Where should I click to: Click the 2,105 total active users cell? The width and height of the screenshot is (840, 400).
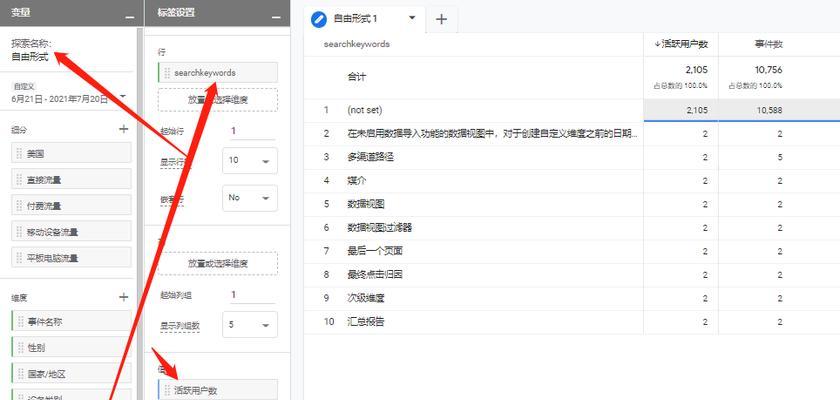(681, 77)
